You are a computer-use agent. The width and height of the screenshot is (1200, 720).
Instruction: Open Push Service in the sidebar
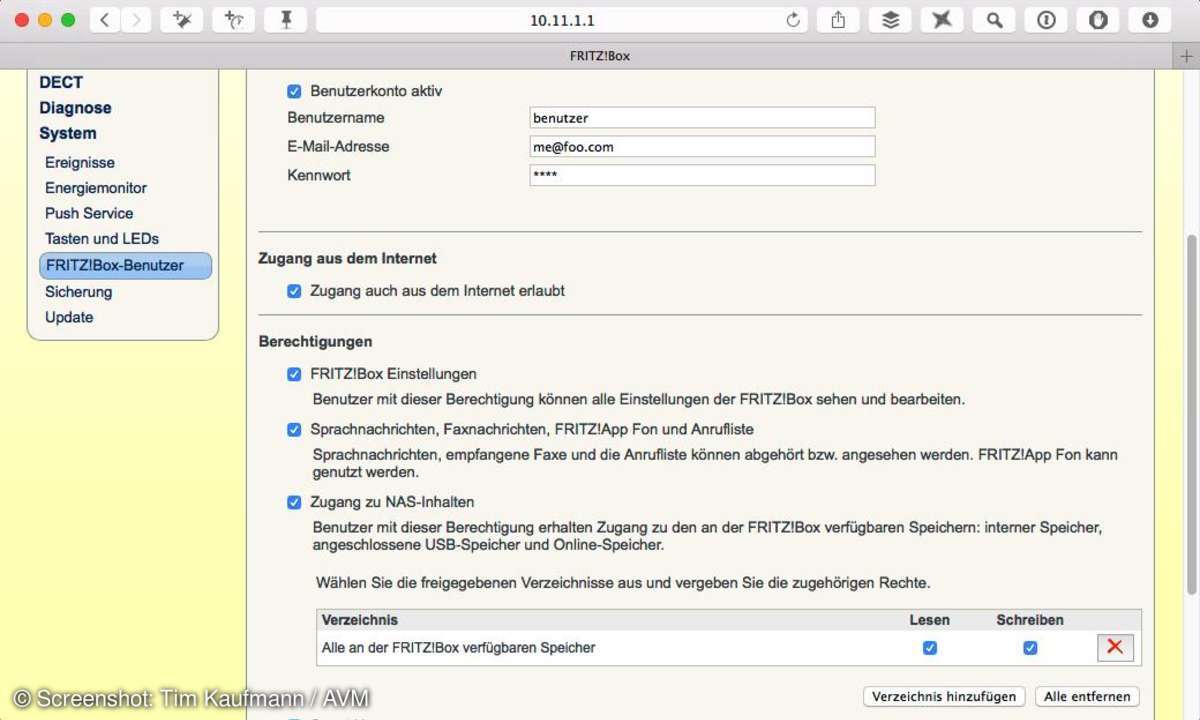point(89,213)
